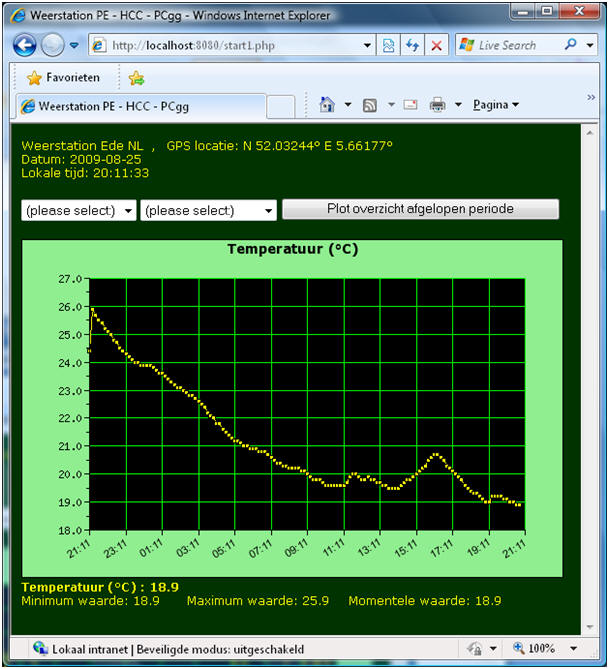
Task: Expand the Pagina menu
Action: (495, 105)
